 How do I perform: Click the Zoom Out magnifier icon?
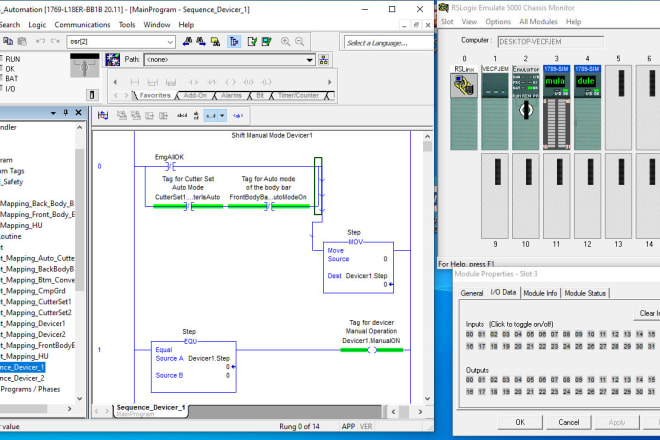click(x=299, y=41)
